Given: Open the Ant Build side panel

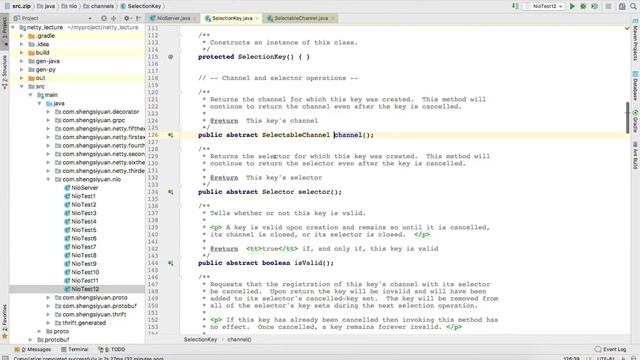Looking at the screenshot, I should (635, 155).
